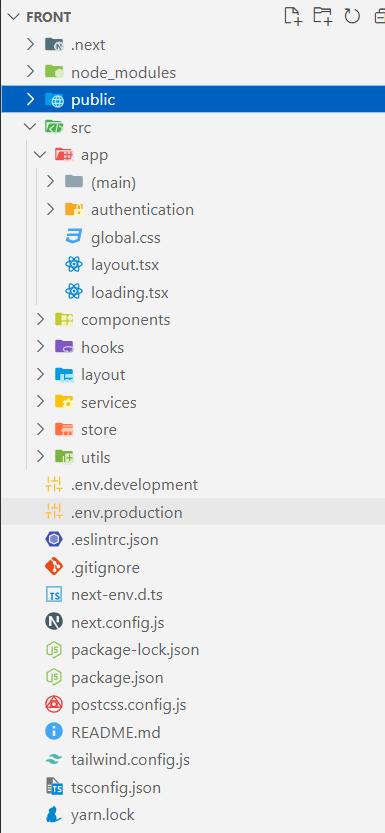
Task: Click the green node_modules folder icon
Action: tap(54, 72)
